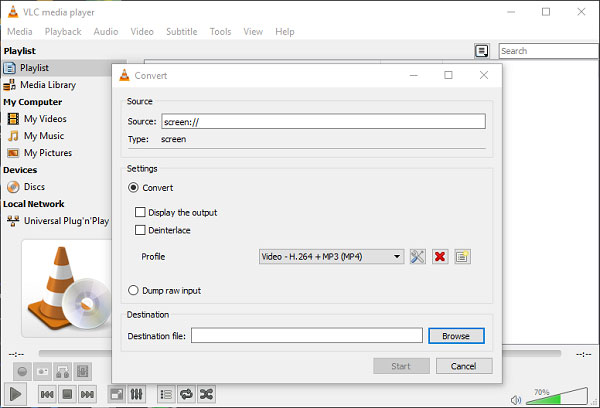The width and height of the screenshot is (600, 408).
Task: Open the Media menu
Action: 20,32
